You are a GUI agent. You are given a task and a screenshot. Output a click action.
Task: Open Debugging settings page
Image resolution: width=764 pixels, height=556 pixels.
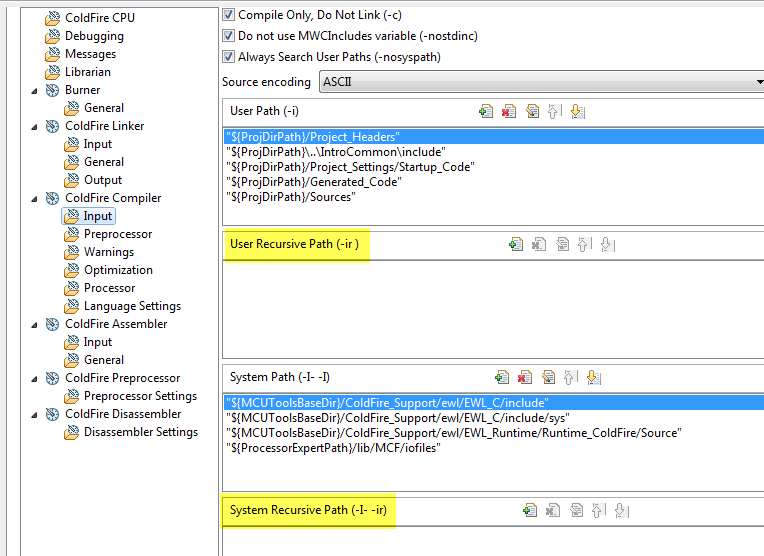pyautogui.click(x=95, y=36)
